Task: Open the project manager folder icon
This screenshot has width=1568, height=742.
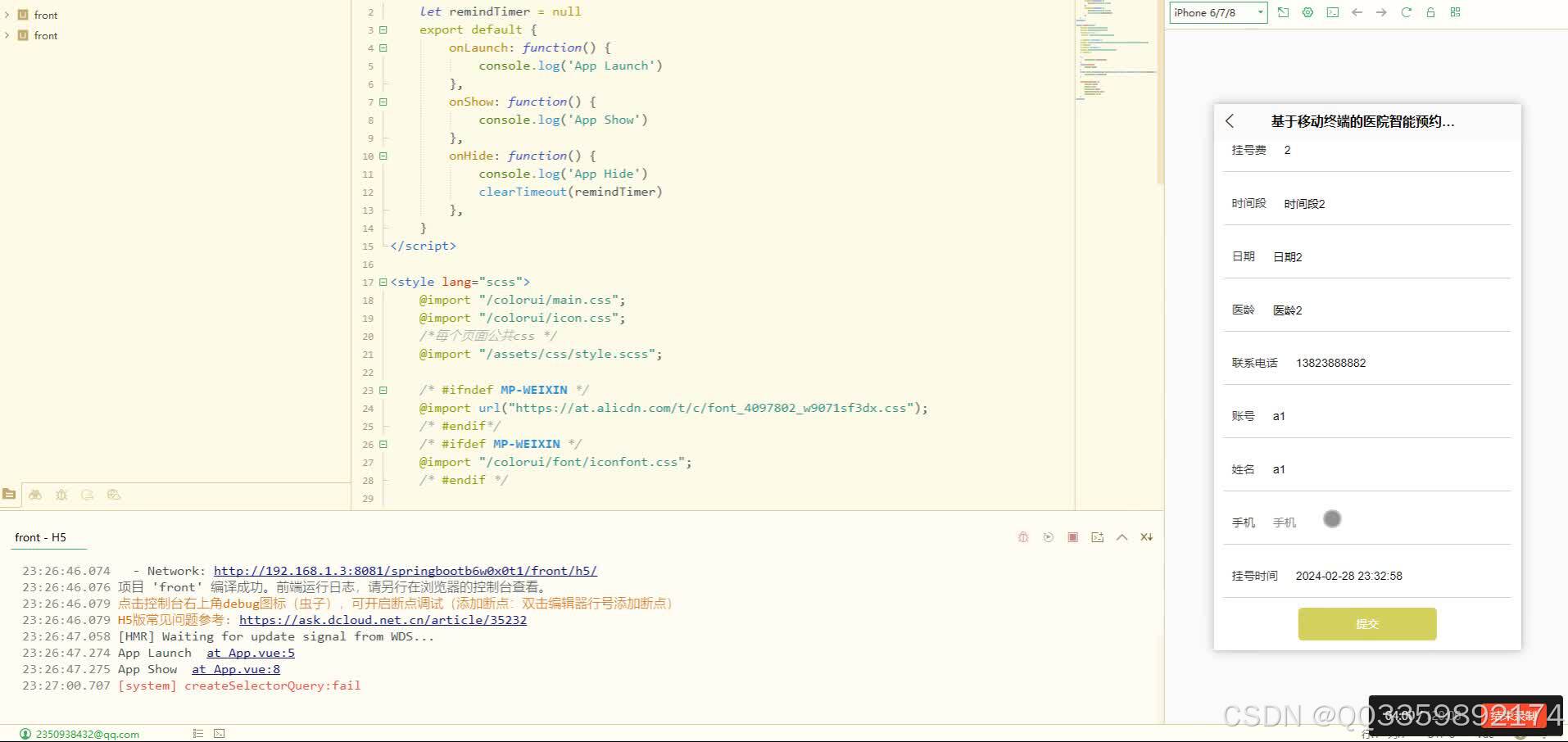Action: point(9,494)
